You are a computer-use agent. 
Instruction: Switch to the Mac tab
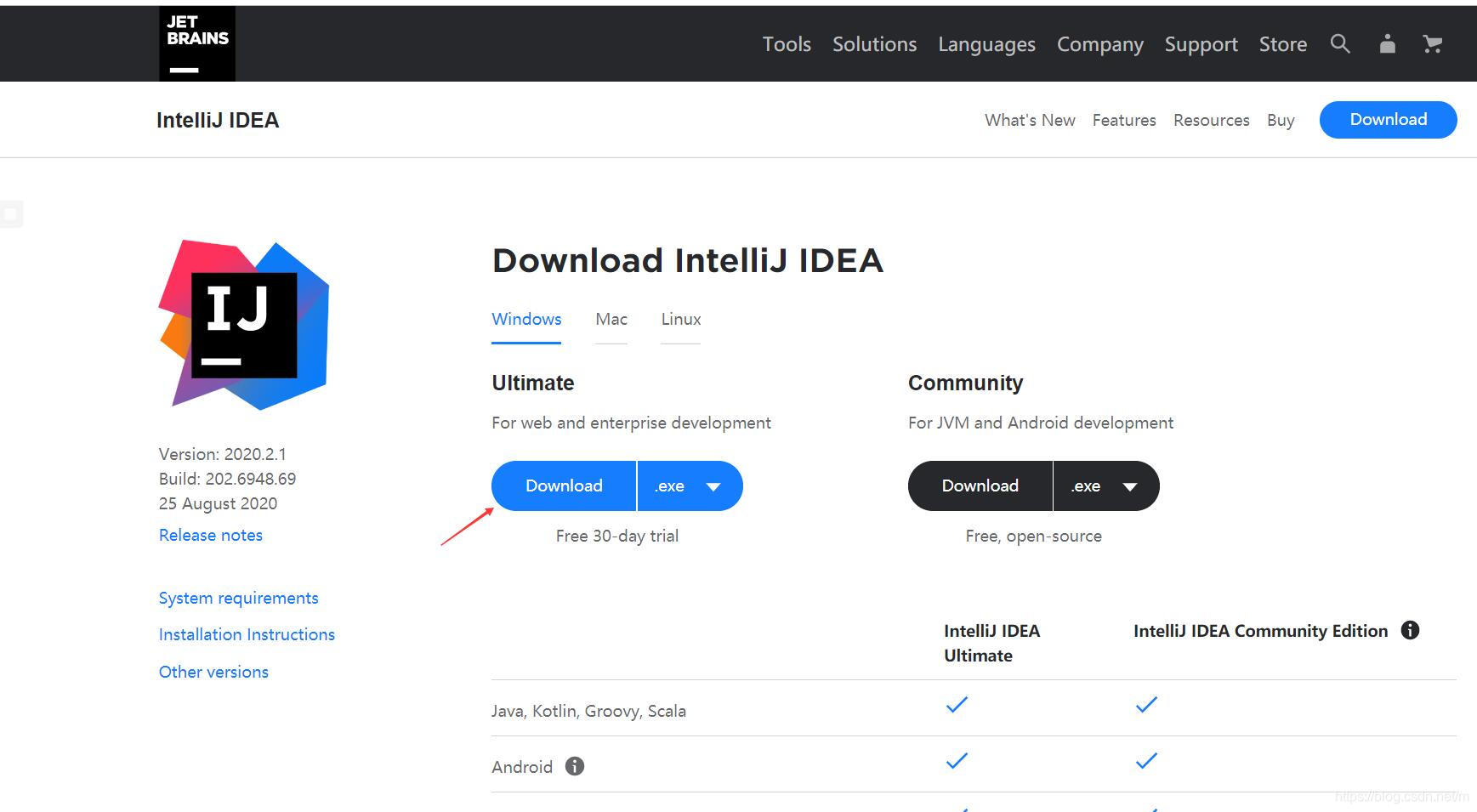point(611,319)
